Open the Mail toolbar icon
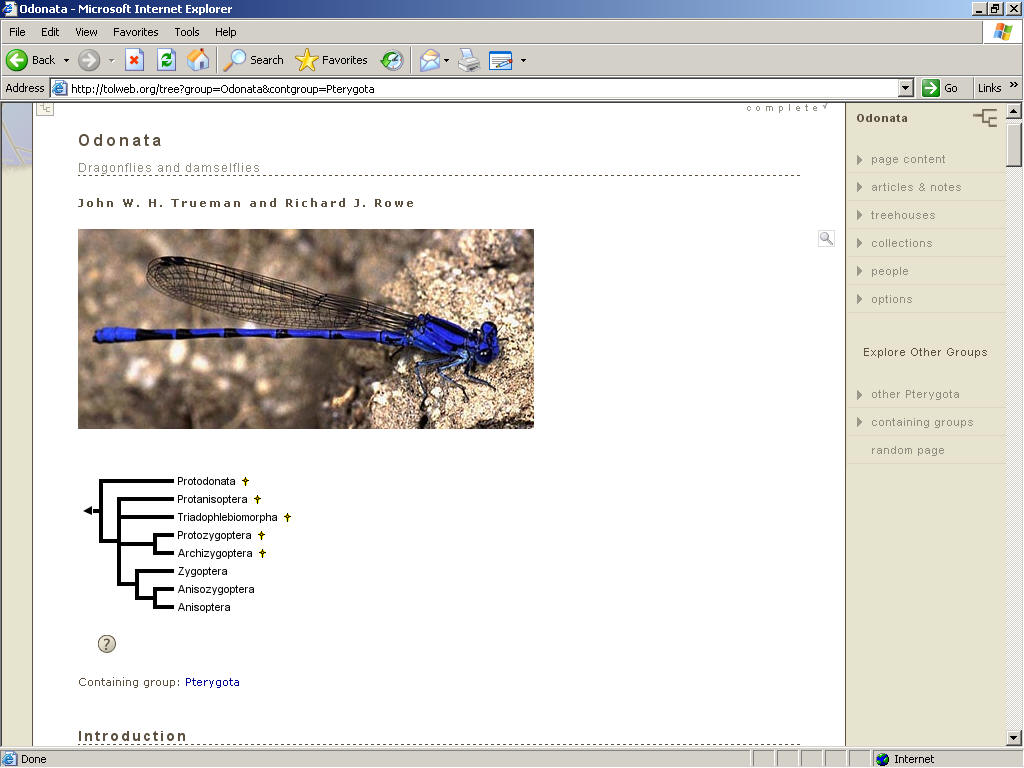This screenshot has width=1024, height=768. (429, 60)
